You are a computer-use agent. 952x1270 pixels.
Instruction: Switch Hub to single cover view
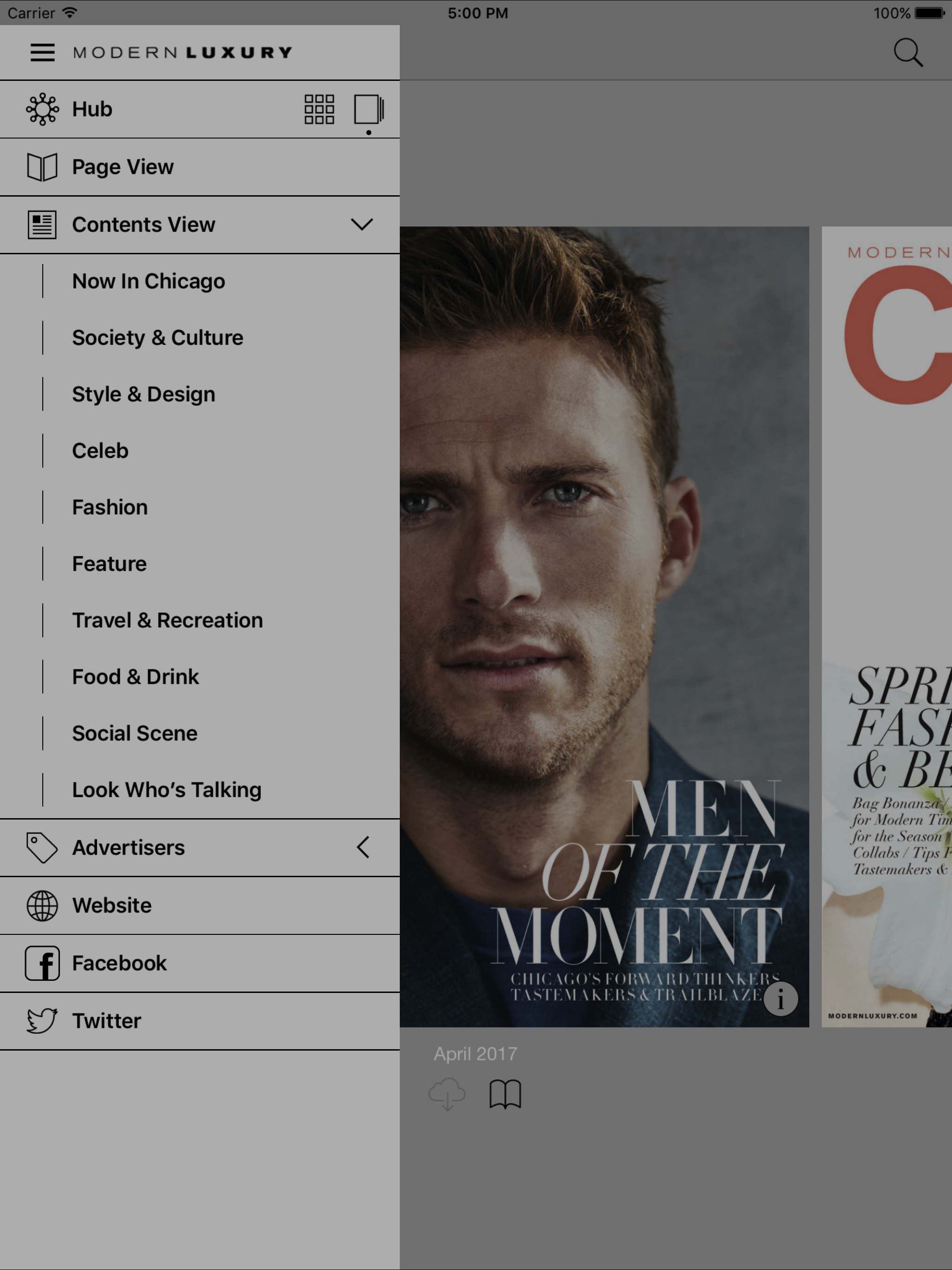point(368,109)
